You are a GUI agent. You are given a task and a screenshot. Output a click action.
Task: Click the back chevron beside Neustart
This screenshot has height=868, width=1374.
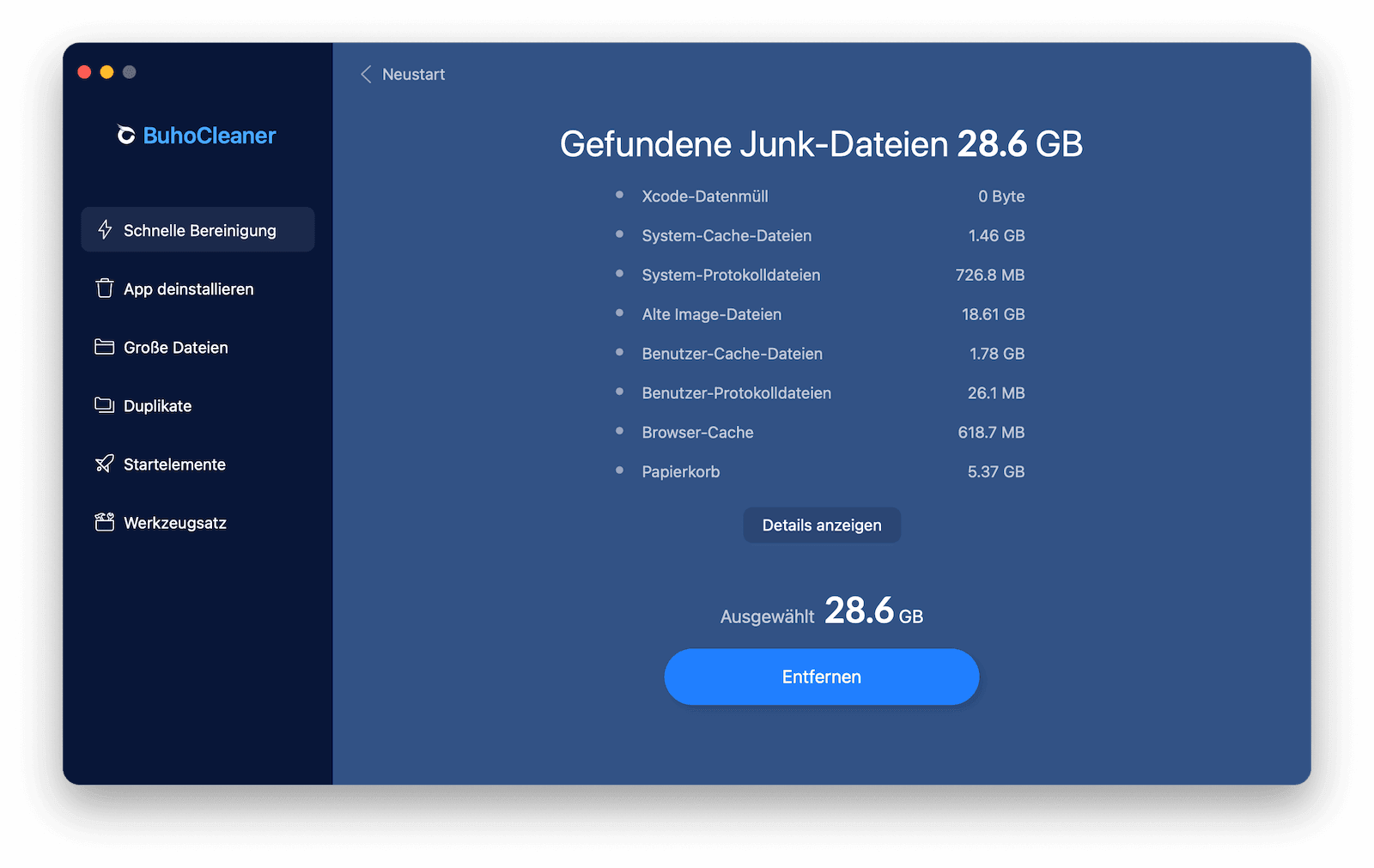tap(366, 75)
